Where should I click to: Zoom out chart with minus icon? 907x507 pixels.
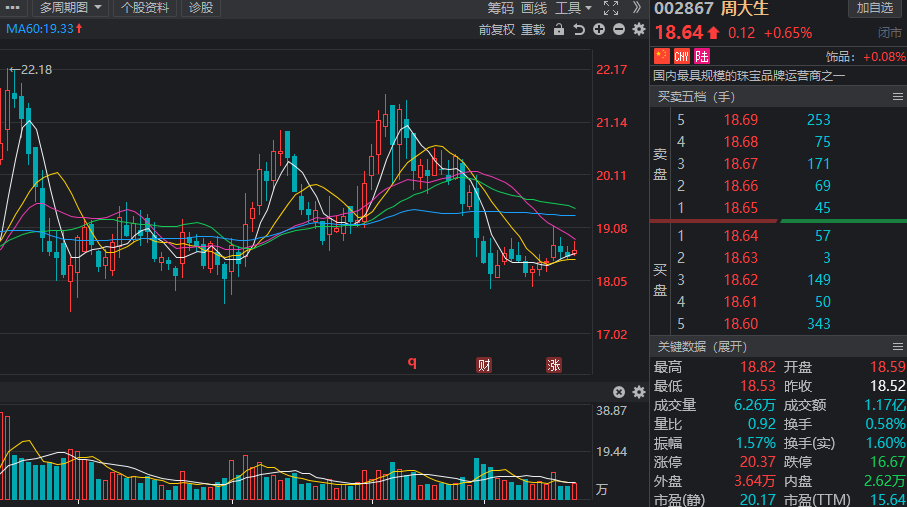(x=619, y=30)
